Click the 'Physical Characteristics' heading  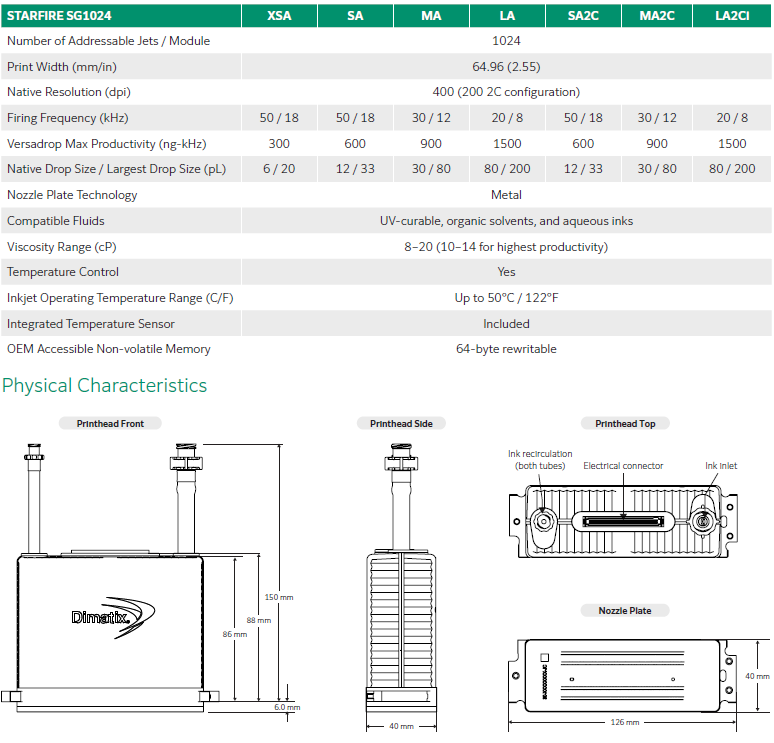tap(105, 386)
